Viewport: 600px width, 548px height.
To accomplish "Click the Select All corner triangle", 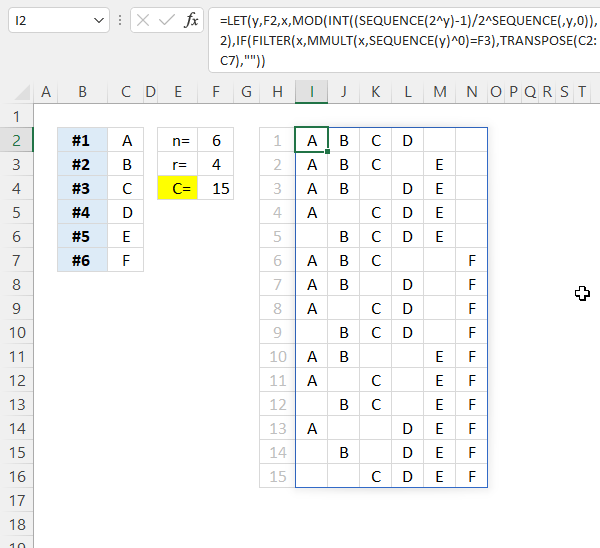I will (24, 92).
